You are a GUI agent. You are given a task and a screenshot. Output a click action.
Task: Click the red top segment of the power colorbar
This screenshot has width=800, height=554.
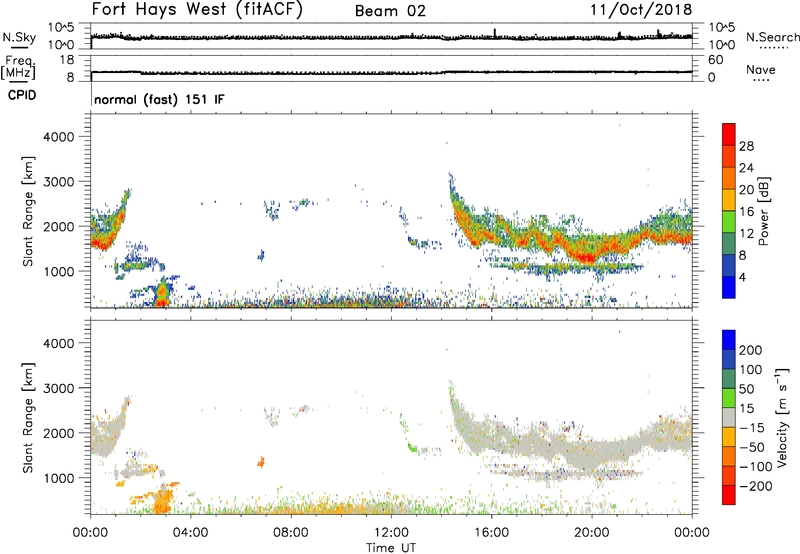[729, 134]
